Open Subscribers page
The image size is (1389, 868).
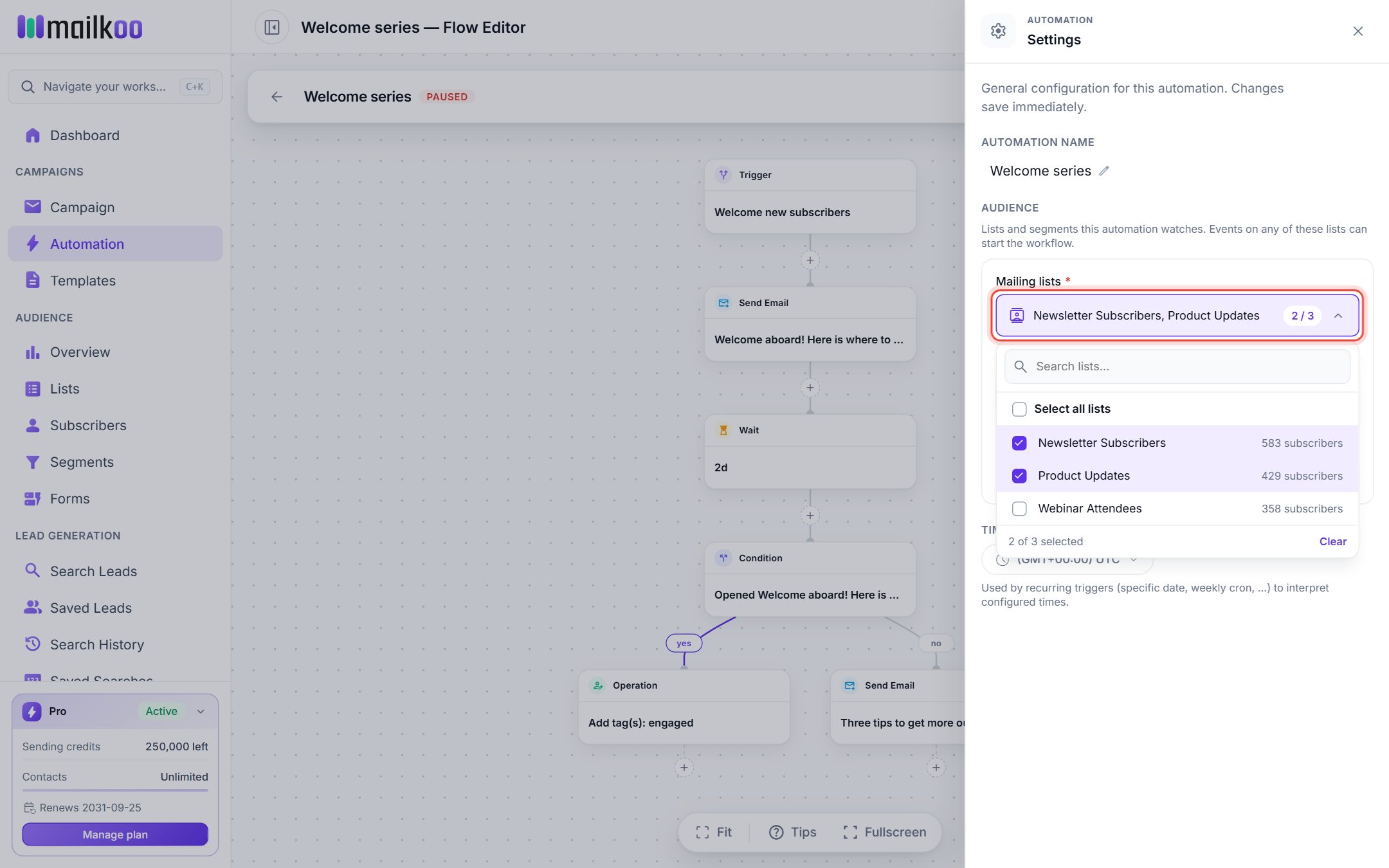click(115, 426)
